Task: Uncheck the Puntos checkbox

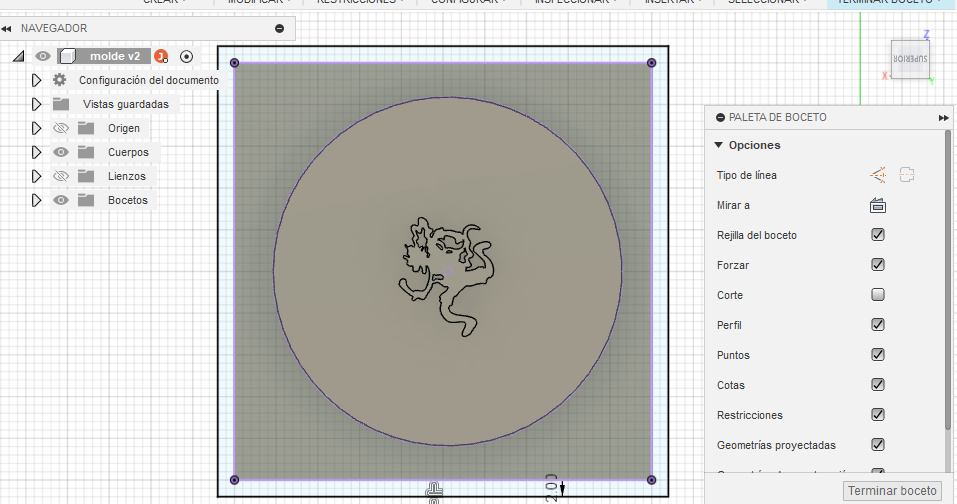Action: [x=878, y=355]
